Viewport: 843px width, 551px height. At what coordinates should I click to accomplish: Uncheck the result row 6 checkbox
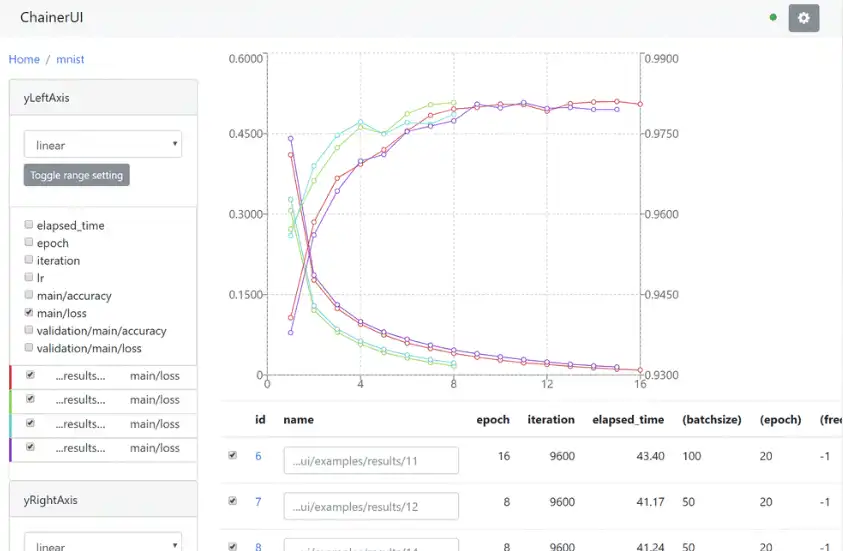pos(233,455)
